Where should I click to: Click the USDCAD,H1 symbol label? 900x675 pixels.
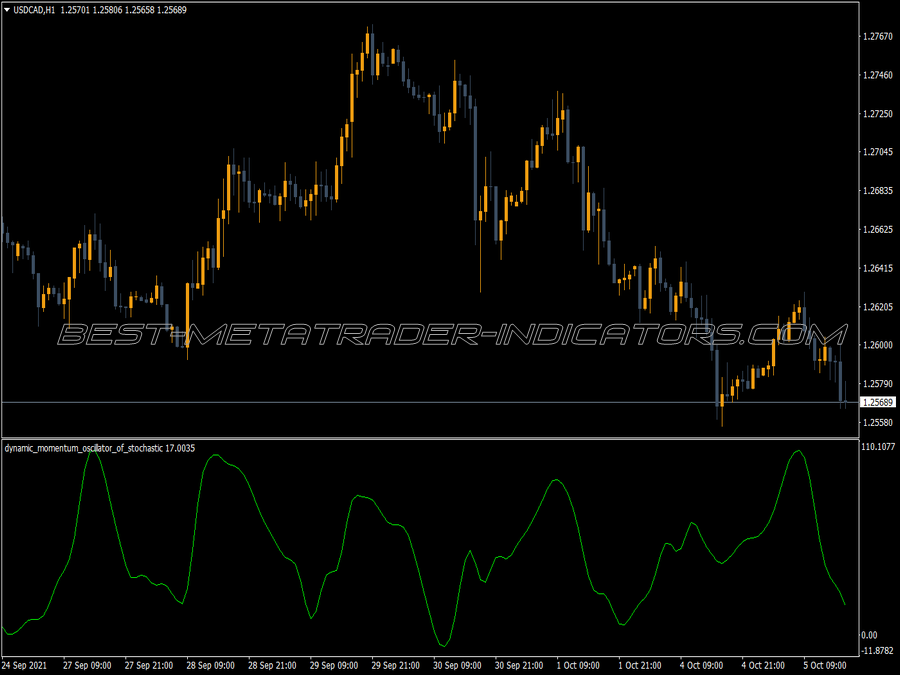34,10
